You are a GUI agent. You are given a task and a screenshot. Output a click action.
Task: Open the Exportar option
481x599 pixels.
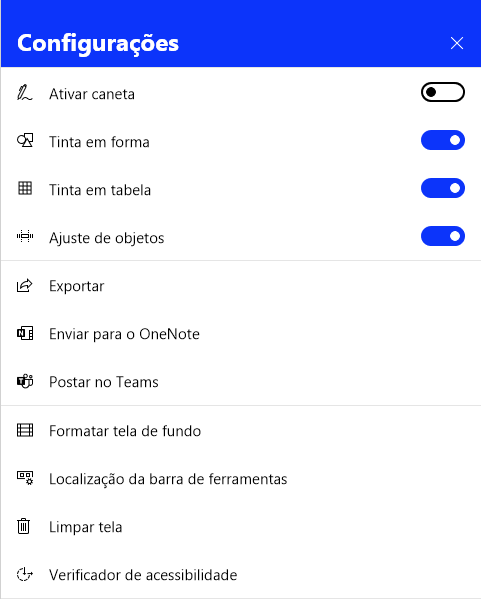[241, 286]
